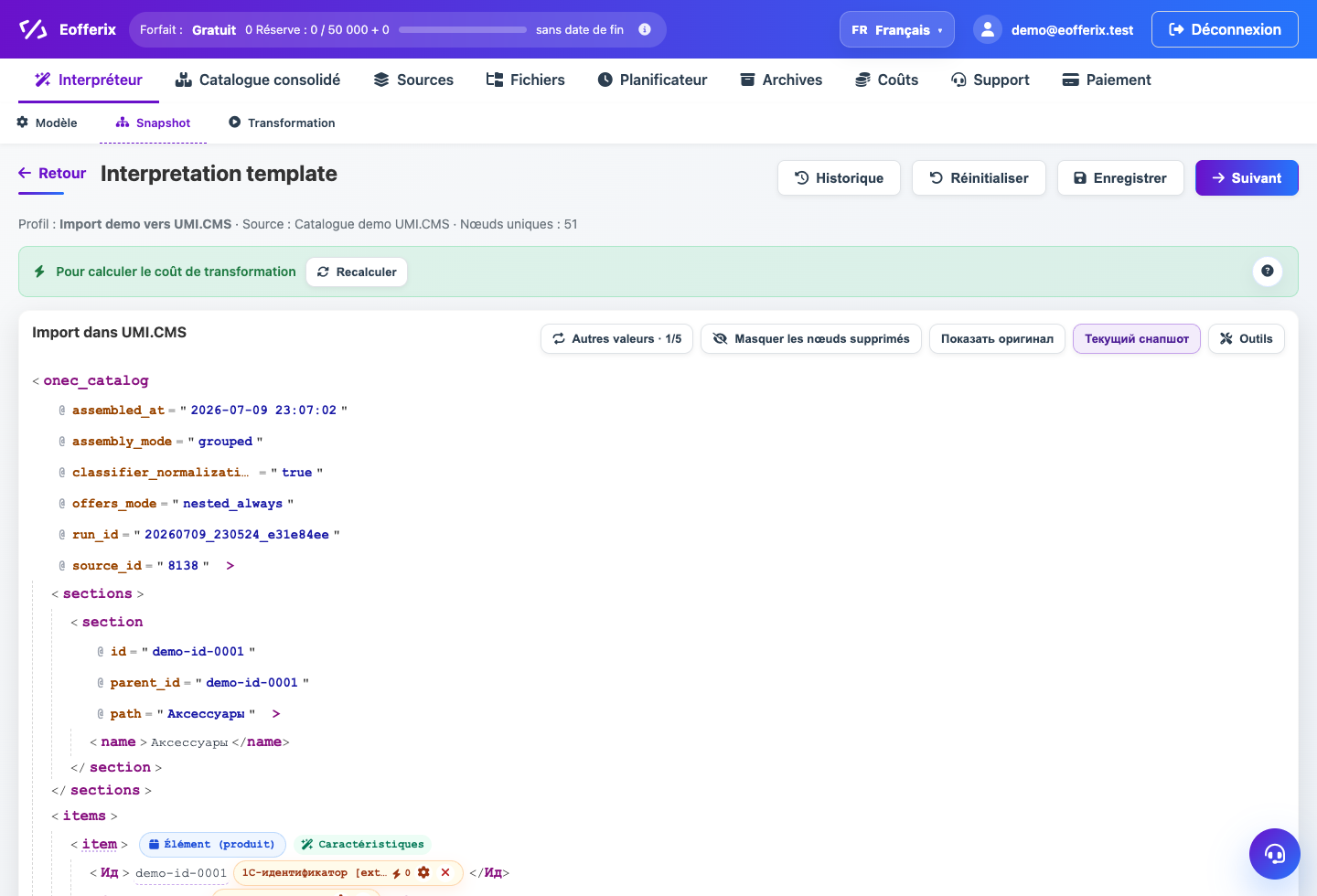Open the help question mark icon
Screen dimensions: 1317x896
tap(1267, 271)
